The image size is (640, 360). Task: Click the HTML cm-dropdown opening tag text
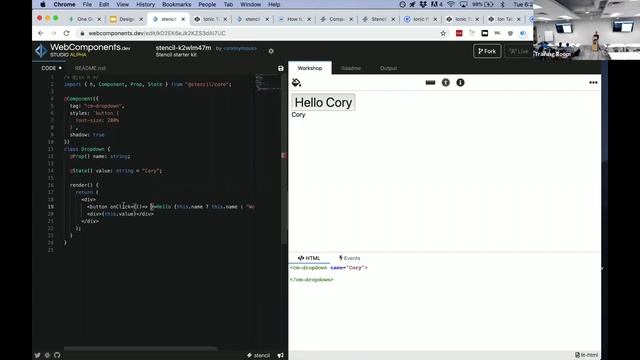[329, 268]
